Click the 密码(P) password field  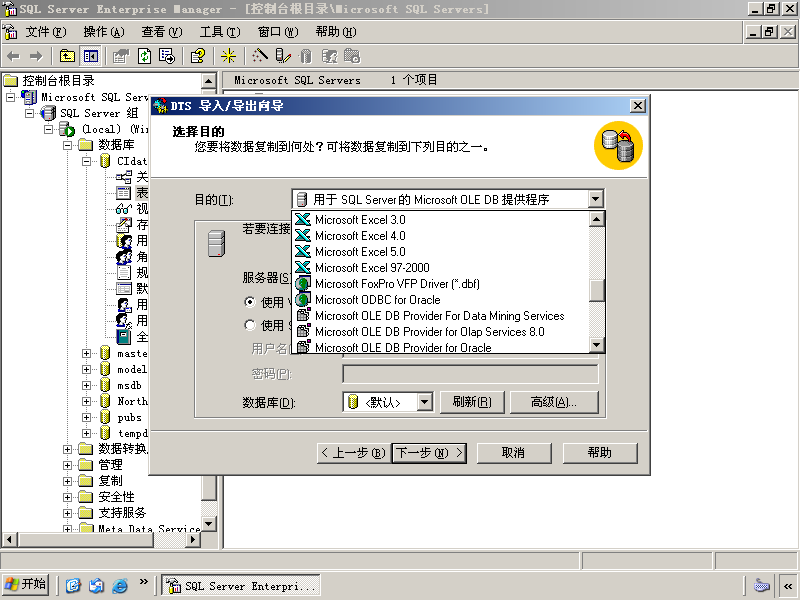[470, 374]
